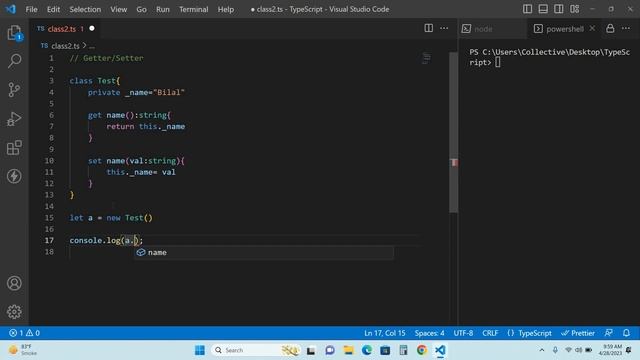Click the 'let a = new Test()' line
The height and width of the screenshot is (360, 640).
point(111,218)
